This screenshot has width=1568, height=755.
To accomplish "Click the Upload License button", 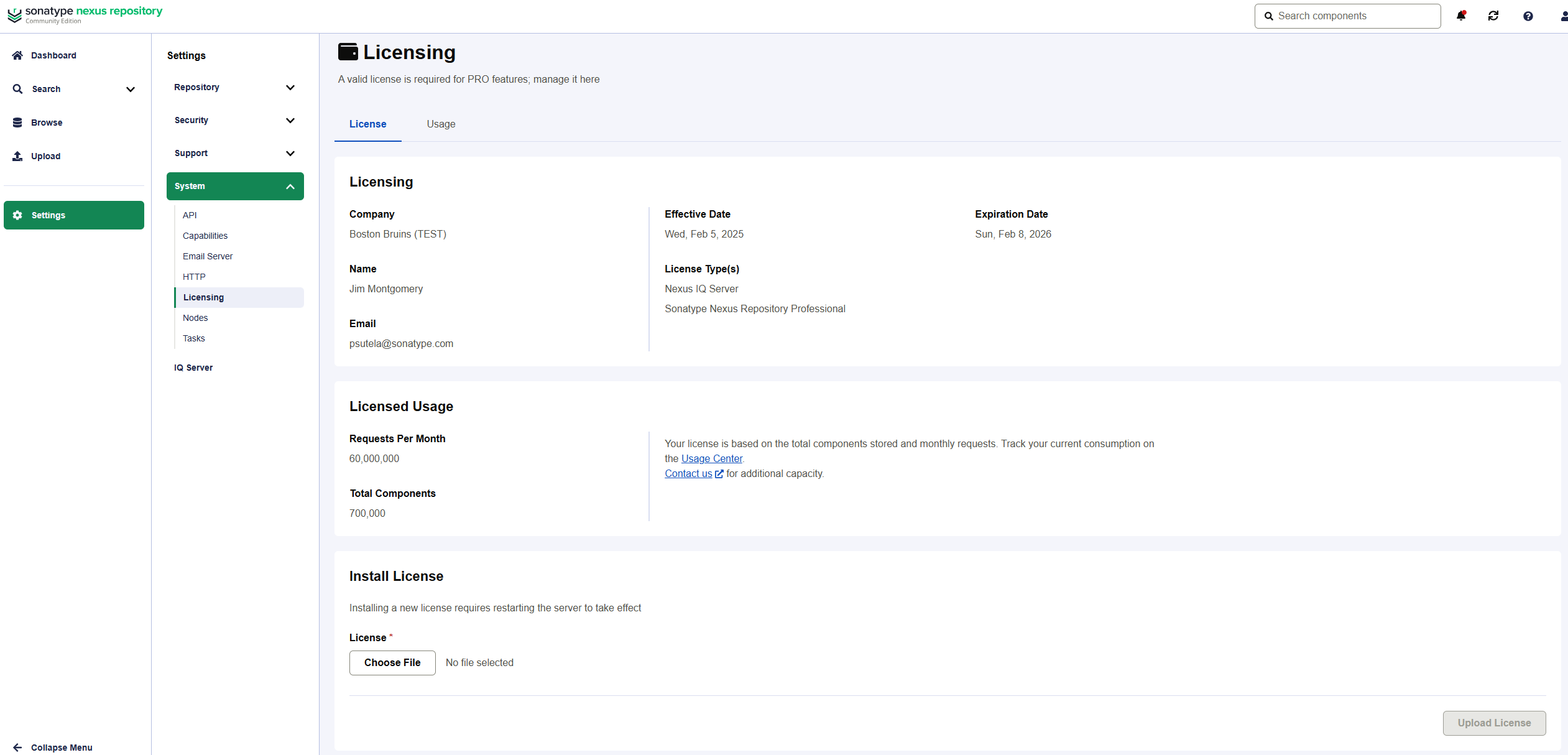I will (x=1494, y=723).
